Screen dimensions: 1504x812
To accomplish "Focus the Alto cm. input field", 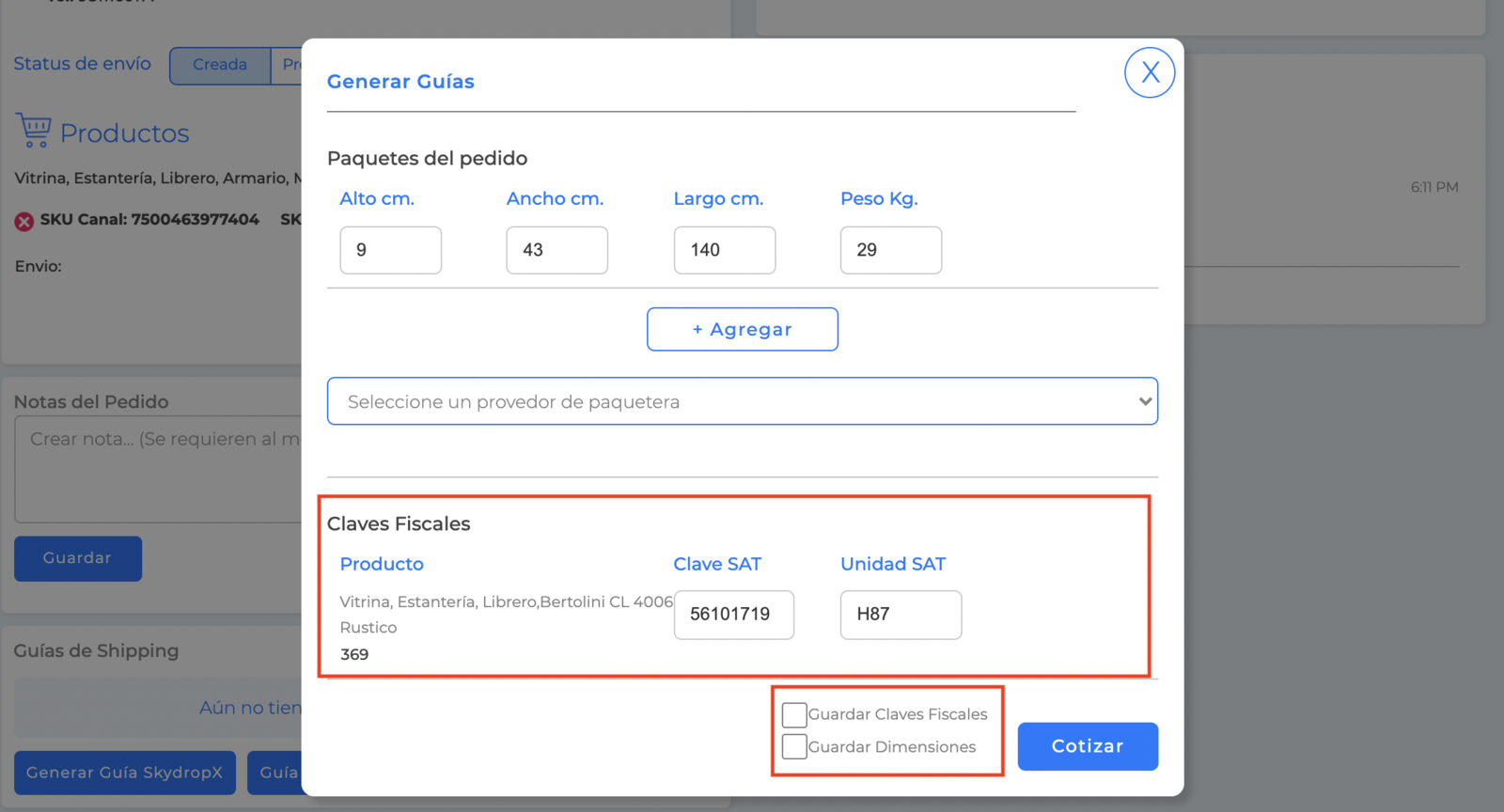I will 391,250.
